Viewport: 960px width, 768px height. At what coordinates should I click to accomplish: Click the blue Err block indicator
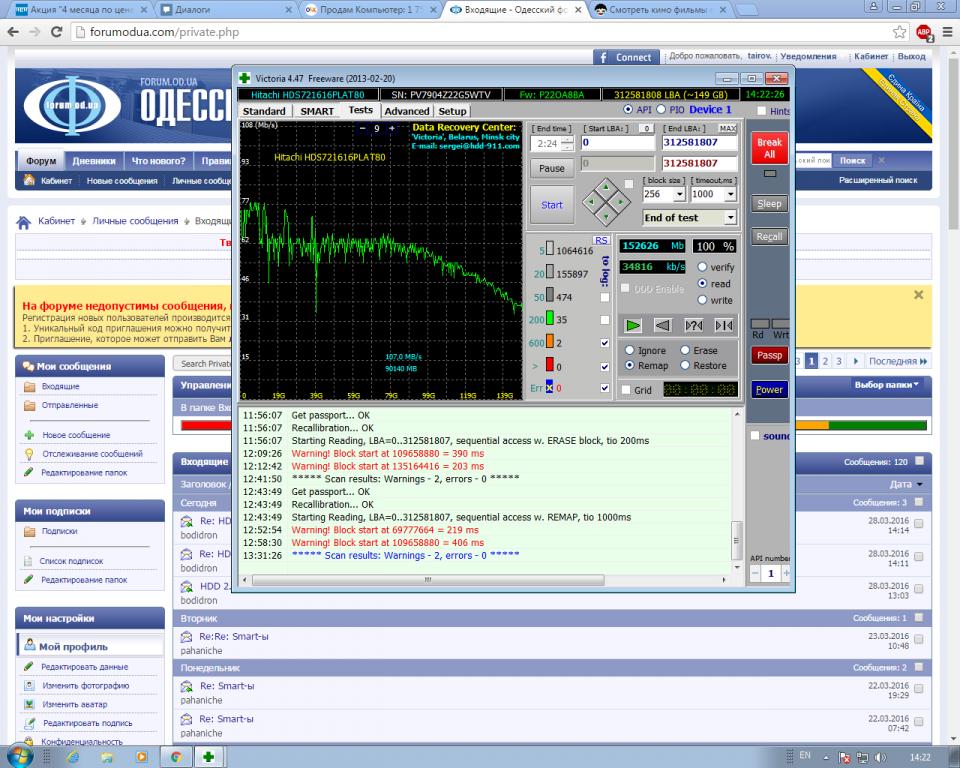tap(550, 387)
